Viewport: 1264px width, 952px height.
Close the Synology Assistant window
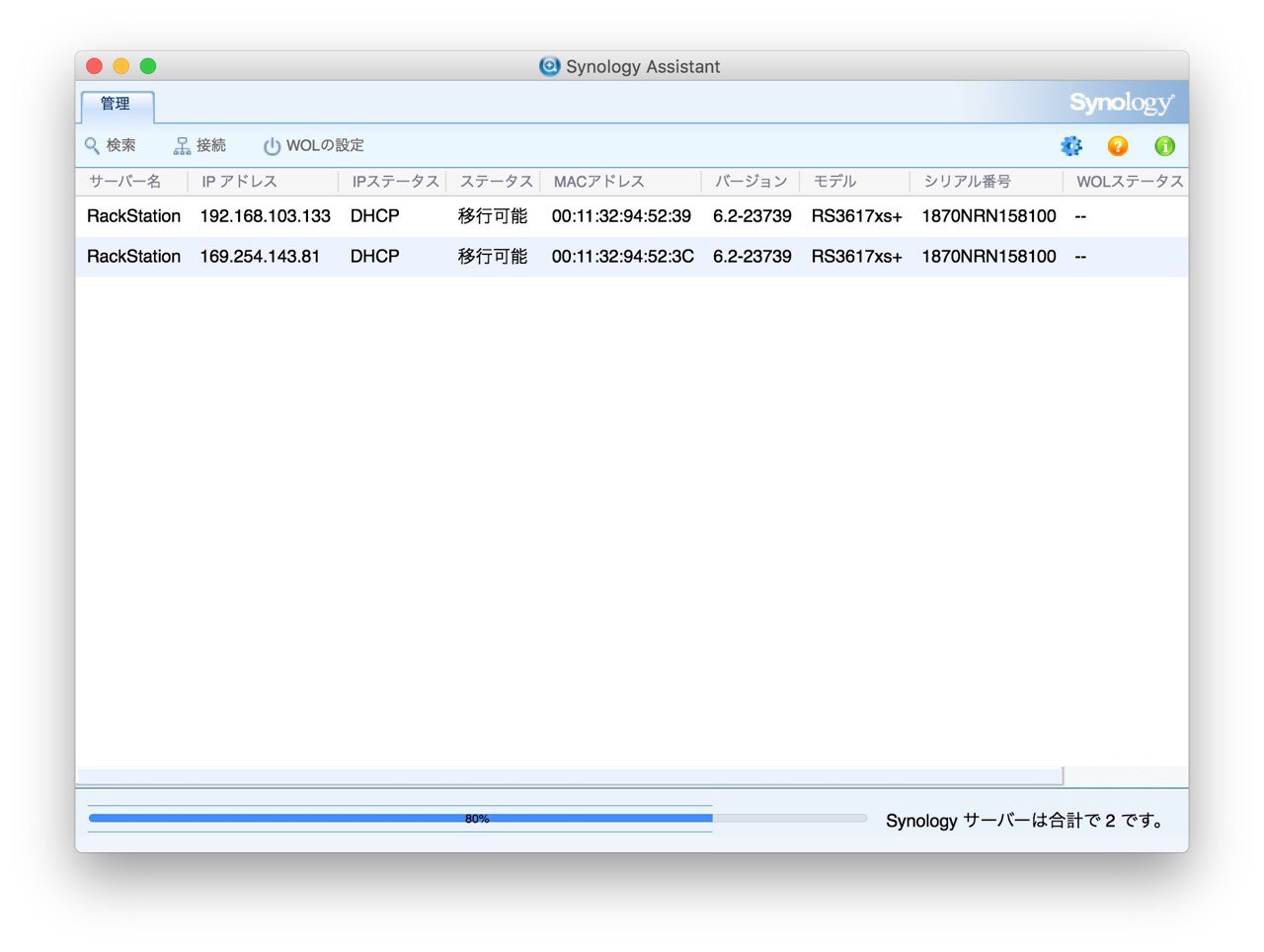(x=95, y=66)
